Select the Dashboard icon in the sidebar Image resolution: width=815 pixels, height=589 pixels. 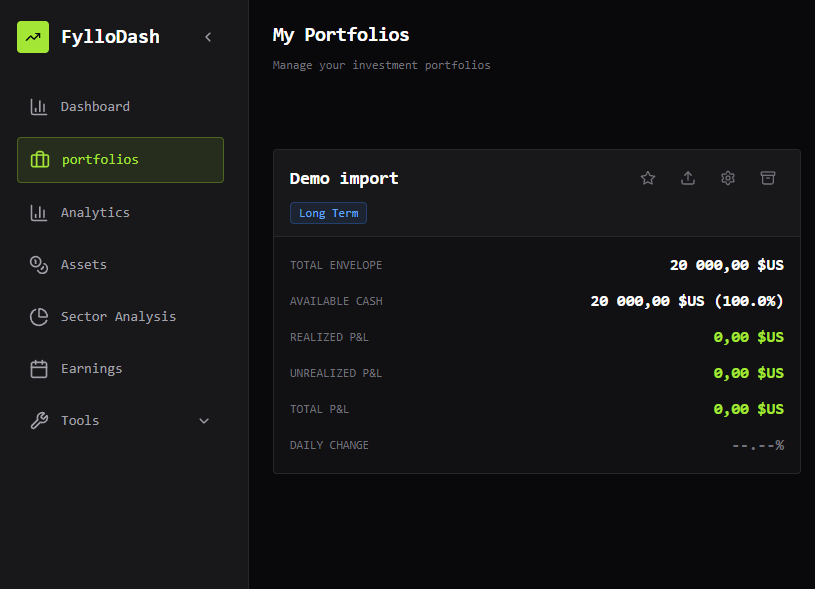coord(38,106)
